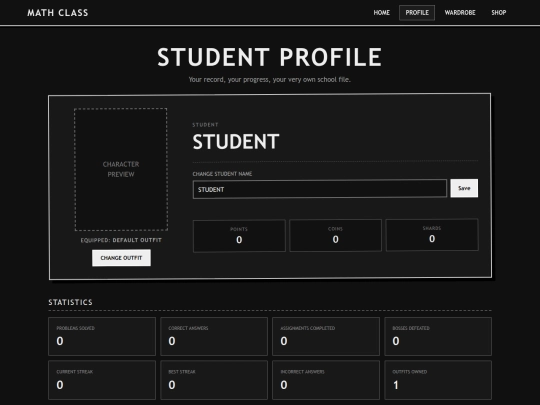Select the Profile nav tab
This screenshot has width=540, height=405.
pos(417,13)
